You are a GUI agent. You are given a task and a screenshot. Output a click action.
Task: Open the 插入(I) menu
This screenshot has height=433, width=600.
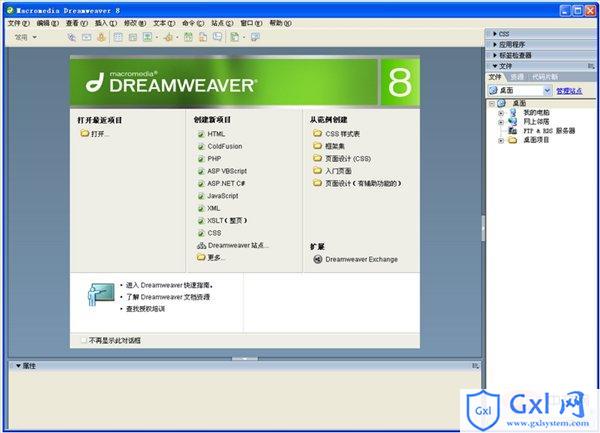(106, 23)
